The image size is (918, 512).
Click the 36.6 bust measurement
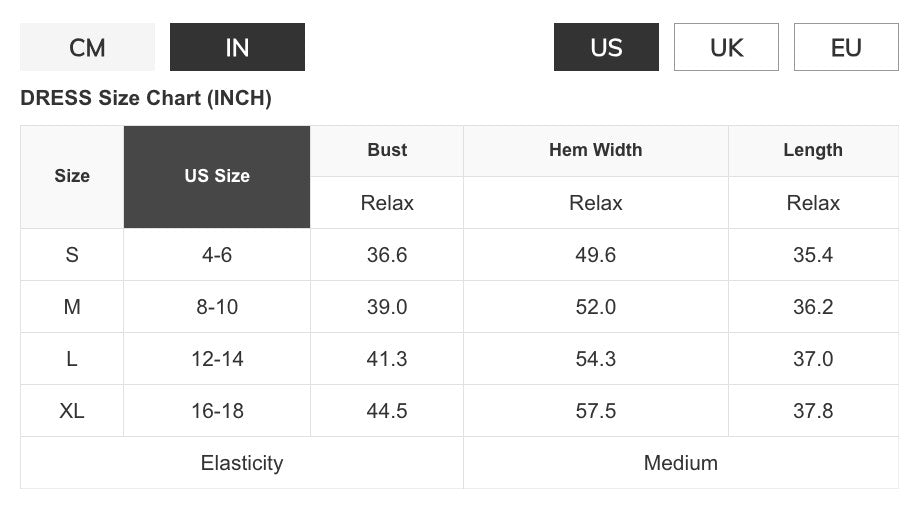pyautogui.click(x=387, y=255)
